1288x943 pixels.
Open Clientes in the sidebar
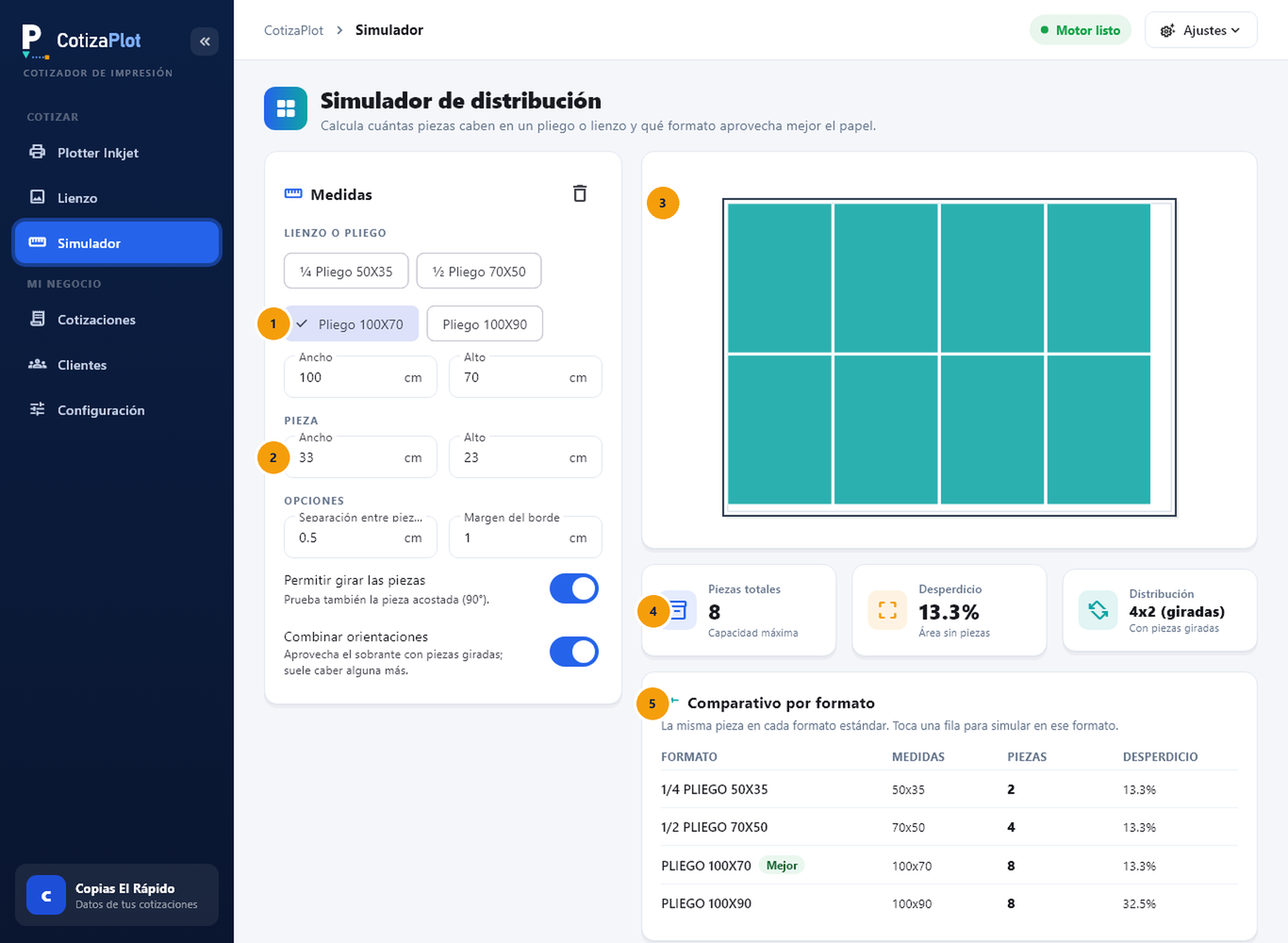click(x=117, y=365)
